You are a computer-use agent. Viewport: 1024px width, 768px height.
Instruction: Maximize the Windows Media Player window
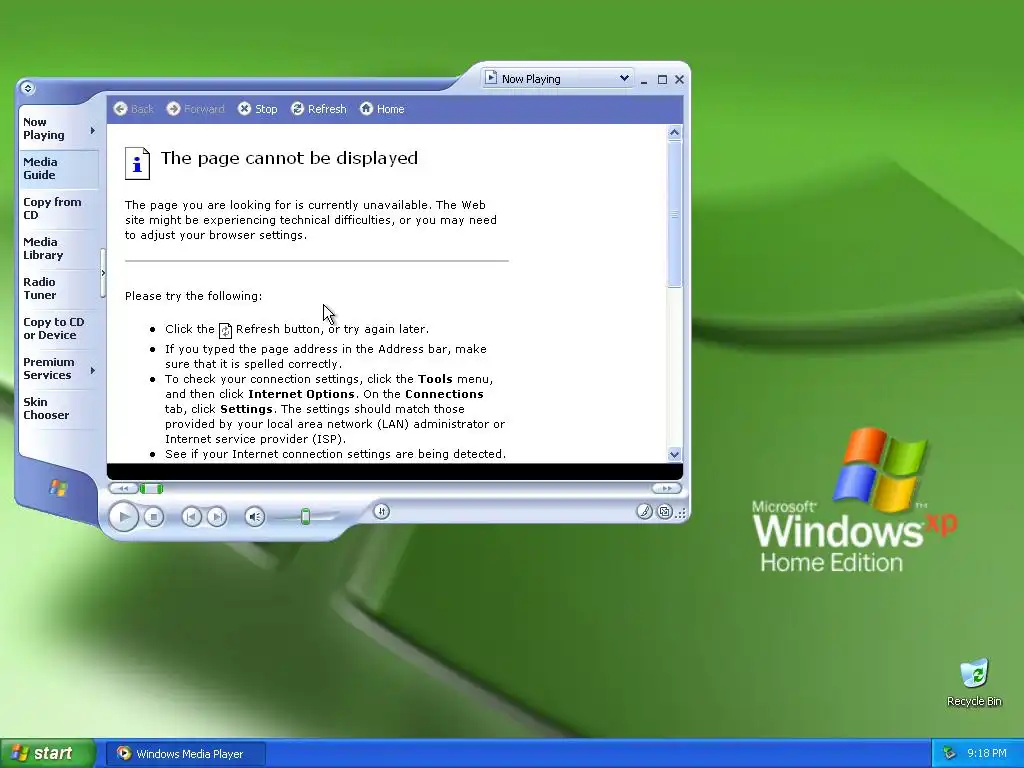(662, 80)
